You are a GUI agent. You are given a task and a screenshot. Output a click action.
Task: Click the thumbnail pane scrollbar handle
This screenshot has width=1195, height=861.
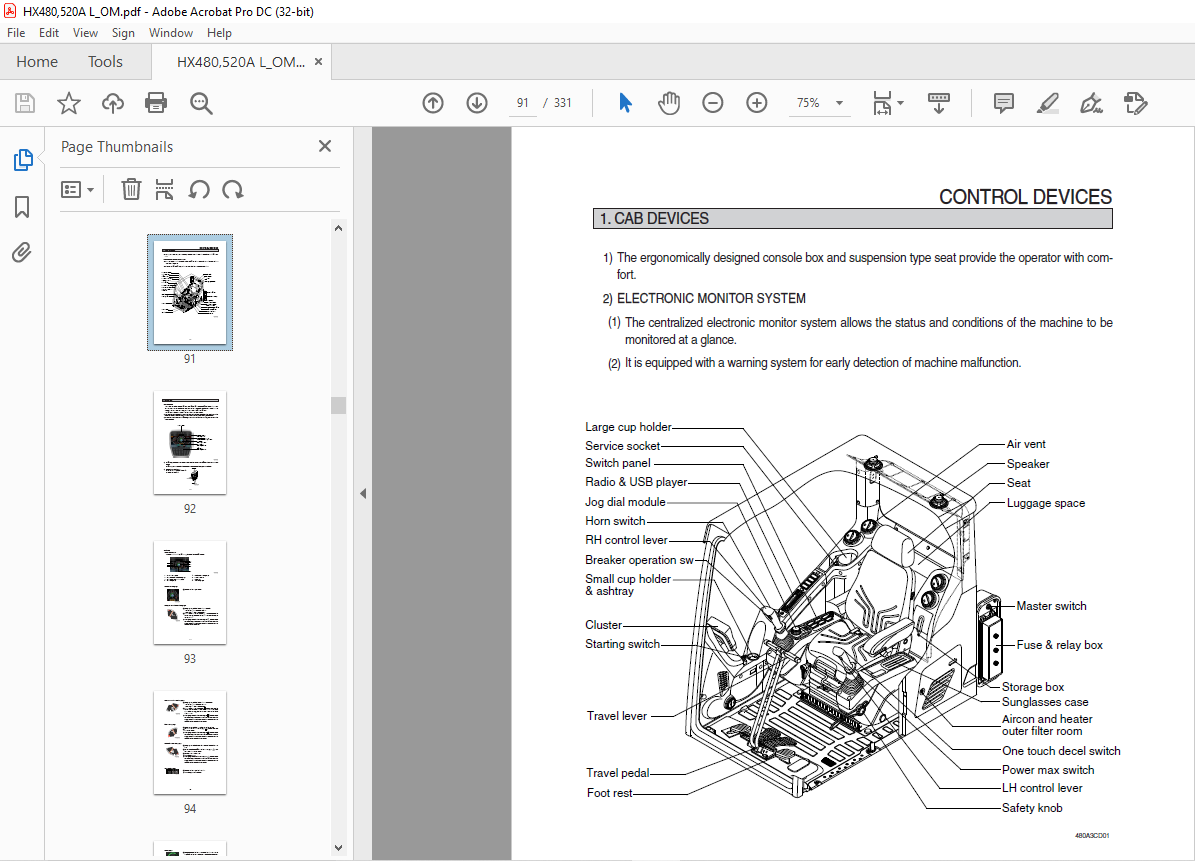point(338,405)
